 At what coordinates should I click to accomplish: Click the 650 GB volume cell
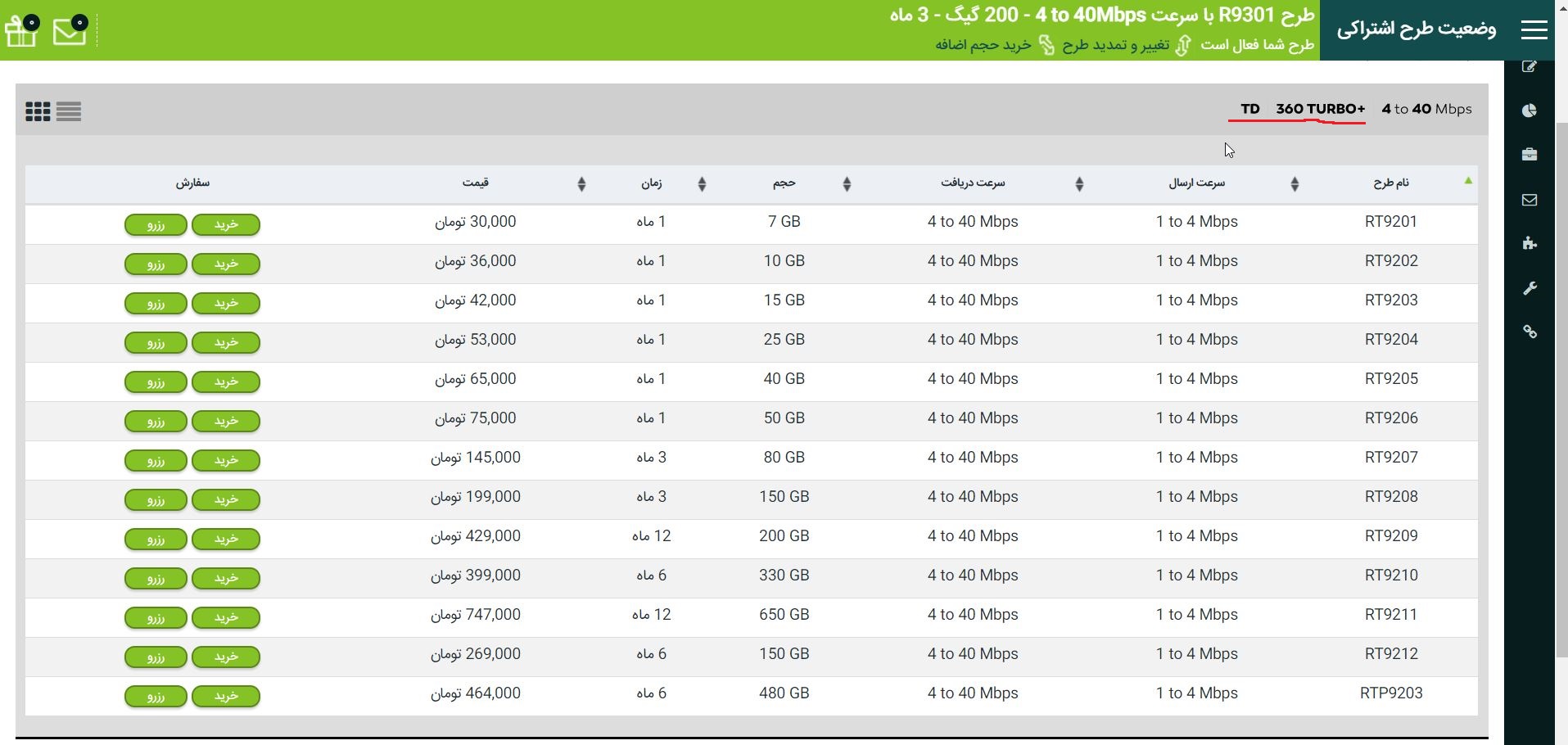[784, 615]
